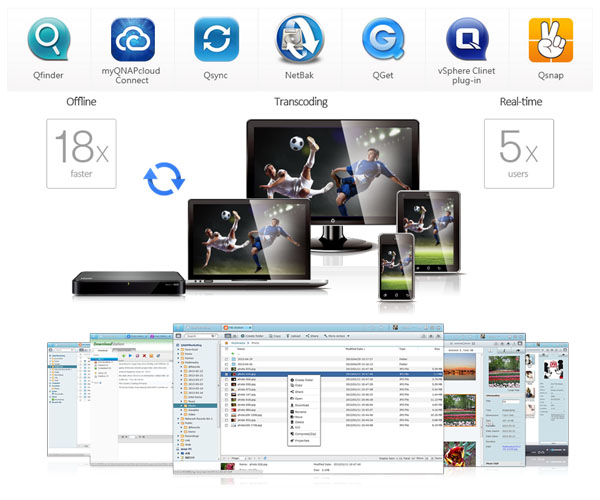Click Copy in the File Station toolbar
This screenshot has width=600, height=500.
[x=275, y=336]
